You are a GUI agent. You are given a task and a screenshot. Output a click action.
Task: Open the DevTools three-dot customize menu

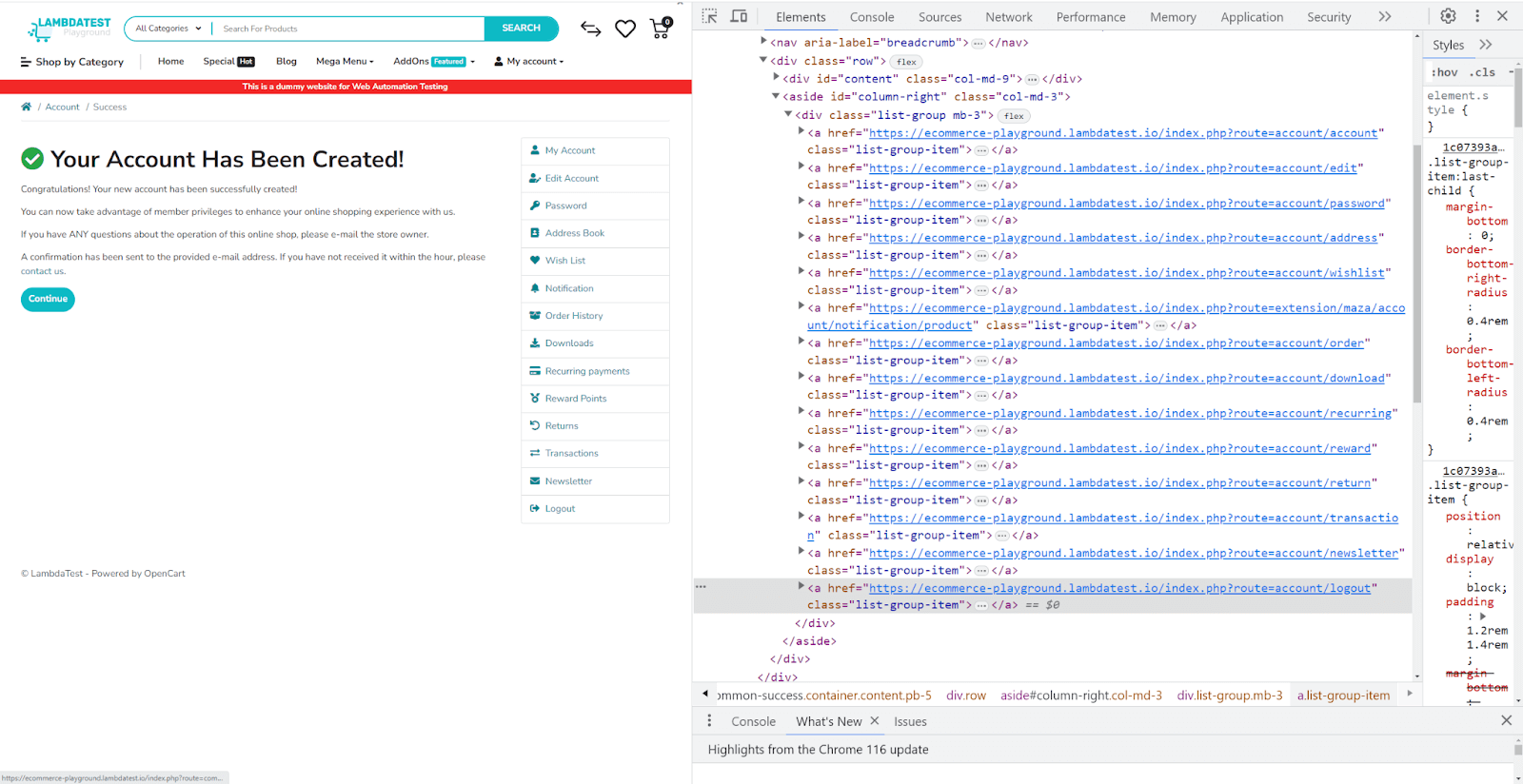[1477, 16]
